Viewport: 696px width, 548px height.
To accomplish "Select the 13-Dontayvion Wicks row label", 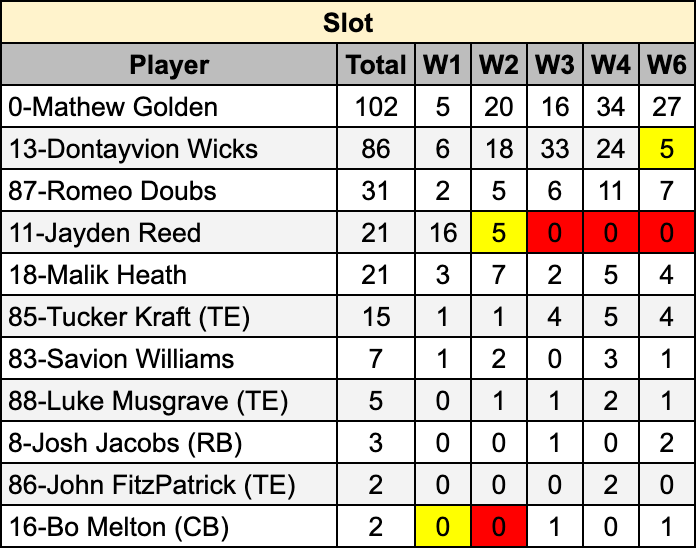I will (133, 149).
